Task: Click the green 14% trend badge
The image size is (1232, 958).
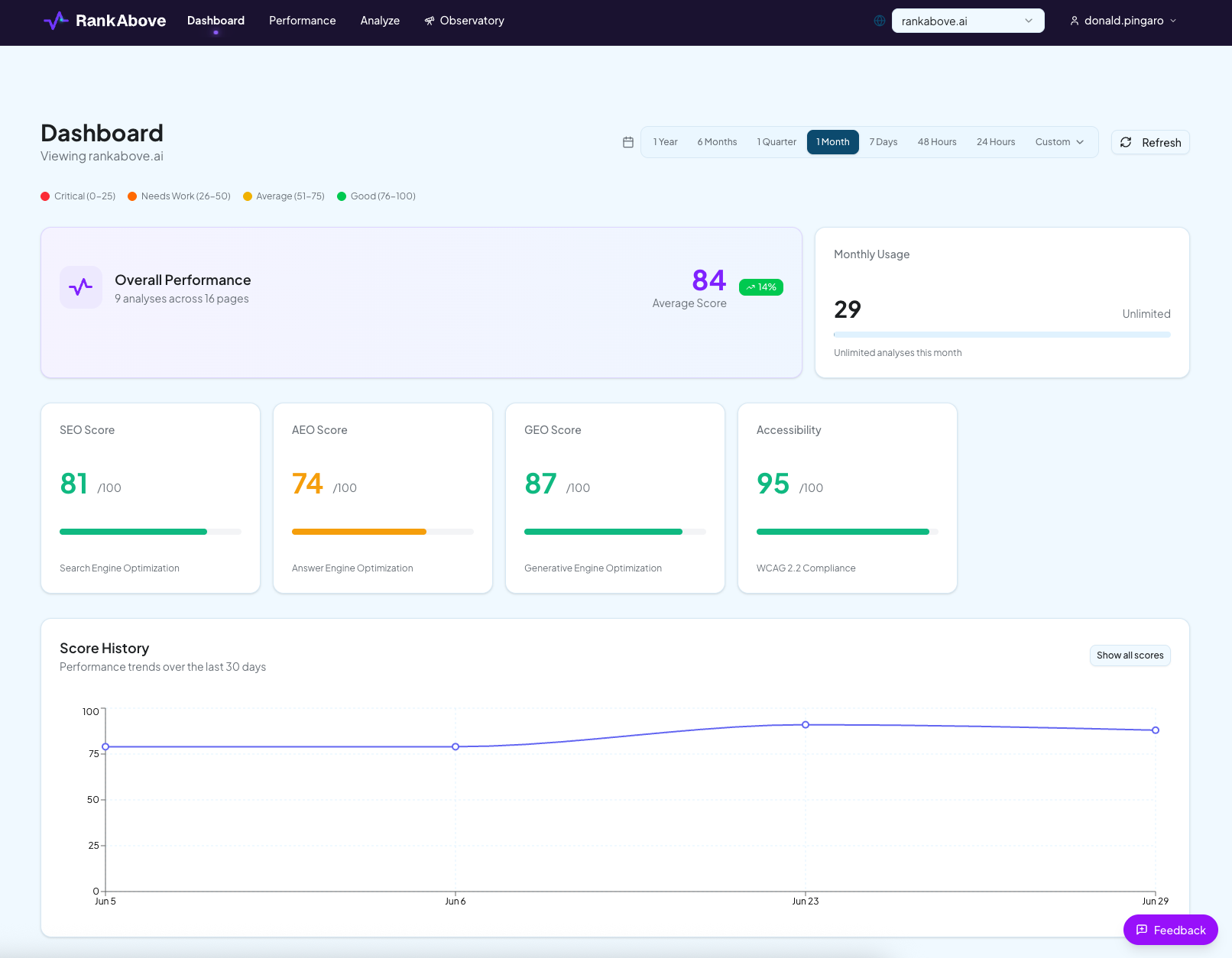Action: click(x=761, y=287)
